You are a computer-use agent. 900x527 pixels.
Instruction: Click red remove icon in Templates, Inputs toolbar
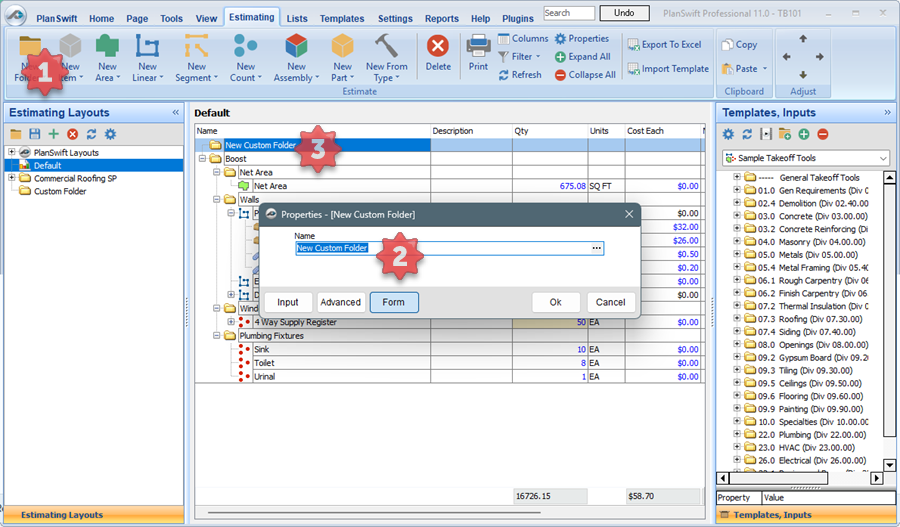823,134
